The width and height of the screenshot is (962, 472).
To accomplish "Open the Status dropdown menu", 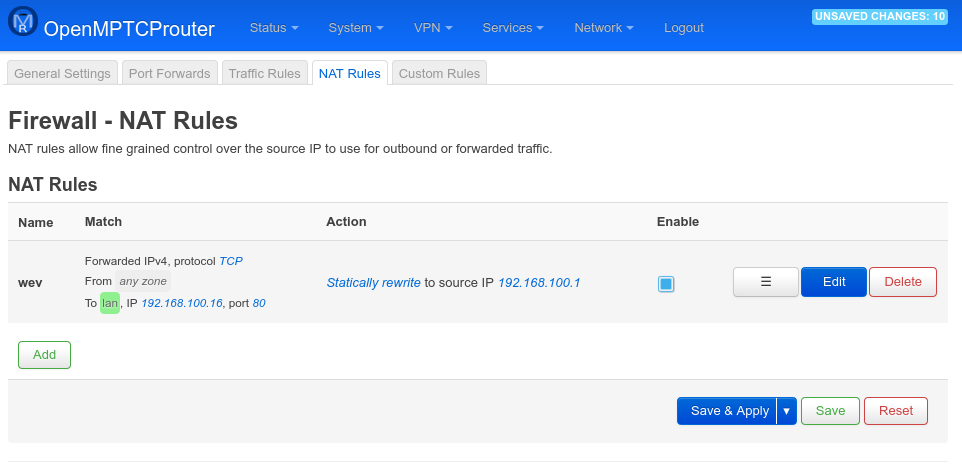I will (274, 28).
